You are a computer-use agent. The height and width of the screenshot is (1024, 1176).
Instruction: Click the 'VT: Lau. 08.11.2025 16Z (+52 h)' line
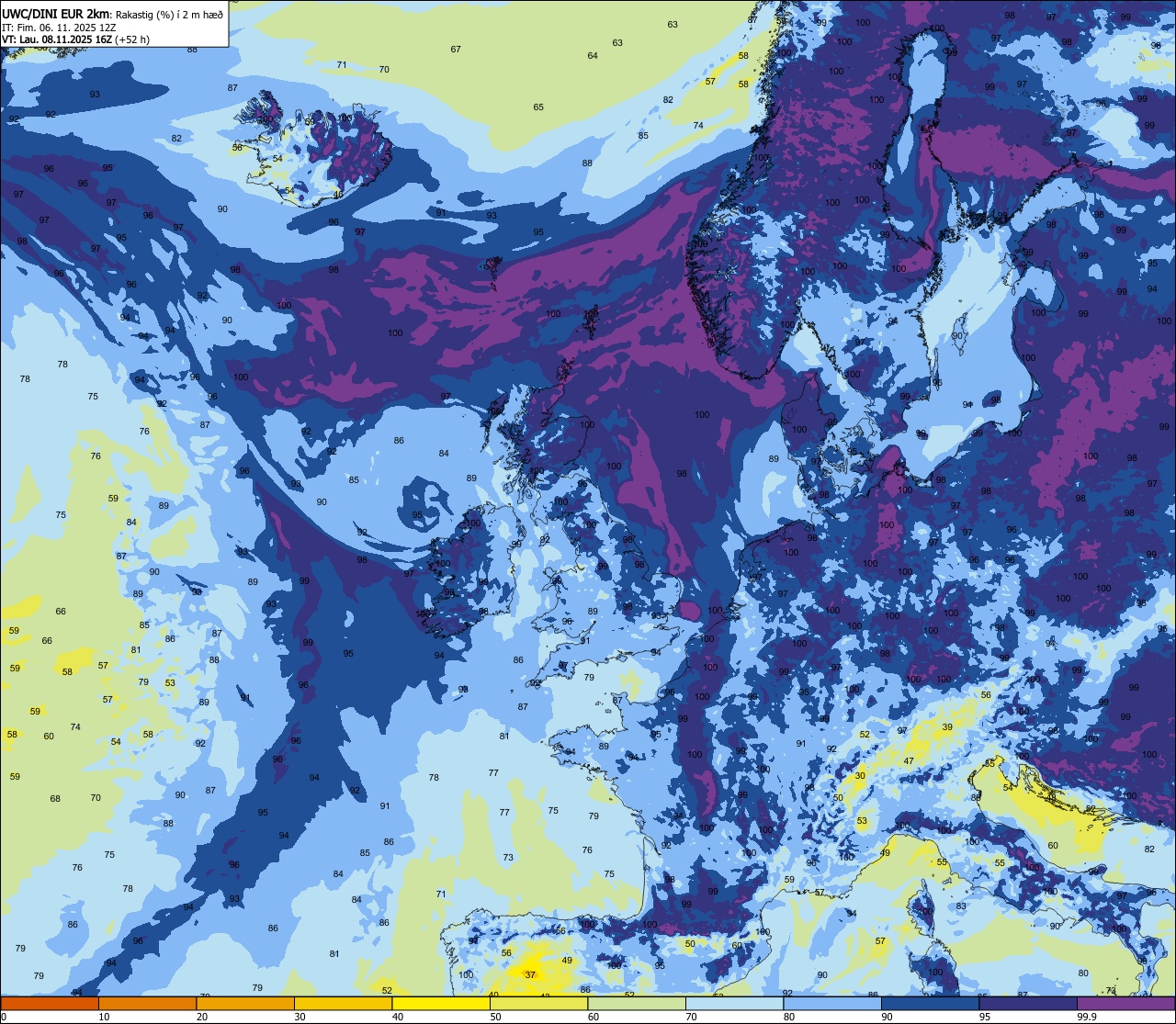click(75, 39)
